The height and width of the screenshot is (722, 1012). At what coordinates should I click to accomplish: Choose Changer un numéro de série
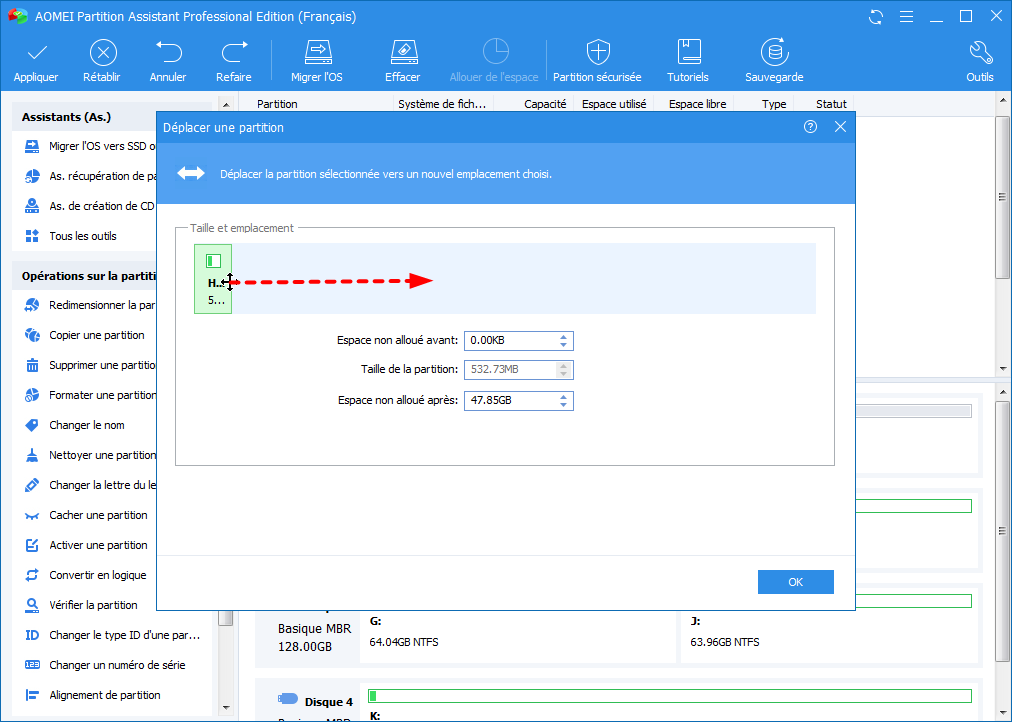point(105,665)
